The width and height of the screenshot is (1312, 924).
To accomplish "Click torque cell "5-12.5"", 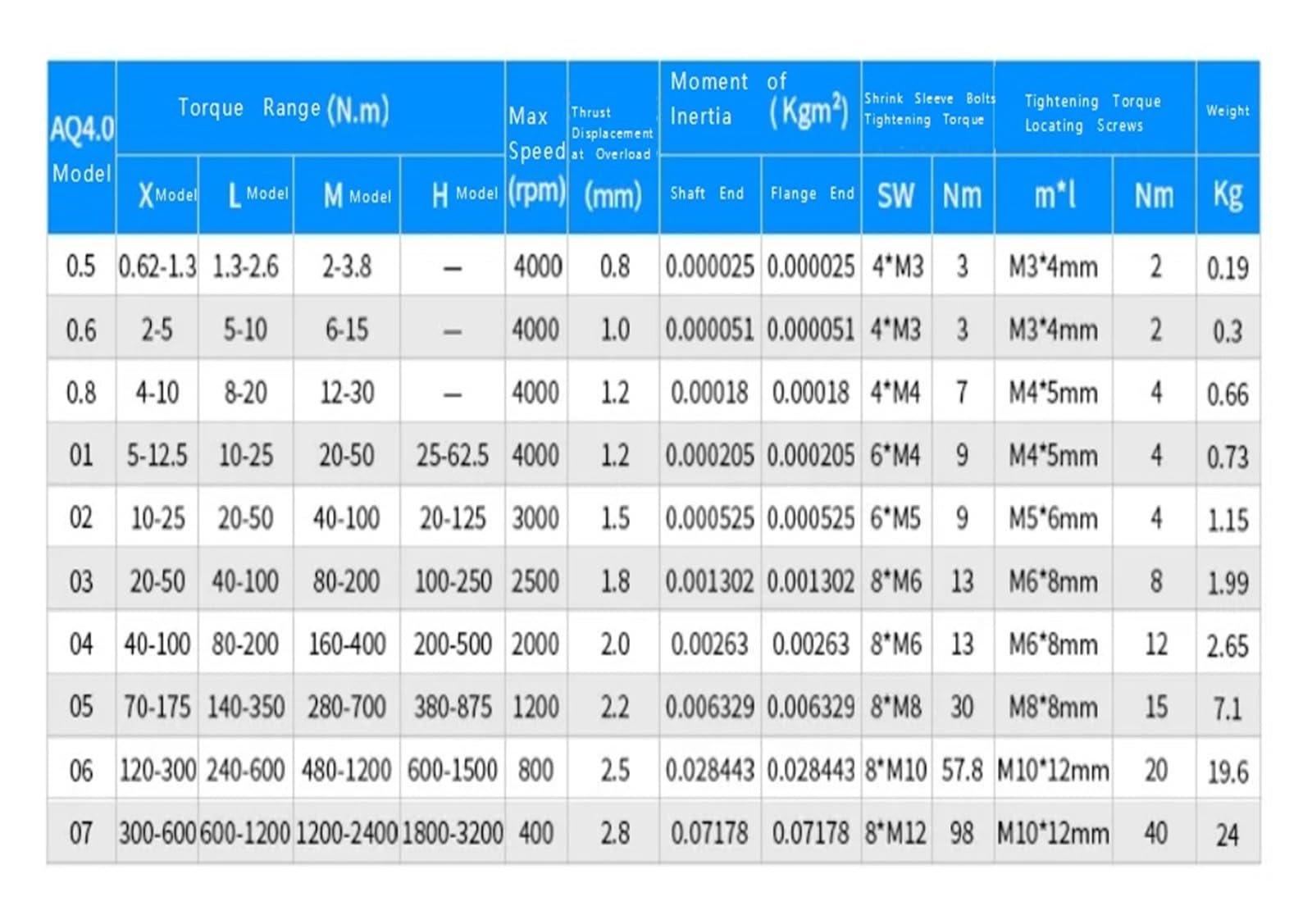I will click(157, 455).
